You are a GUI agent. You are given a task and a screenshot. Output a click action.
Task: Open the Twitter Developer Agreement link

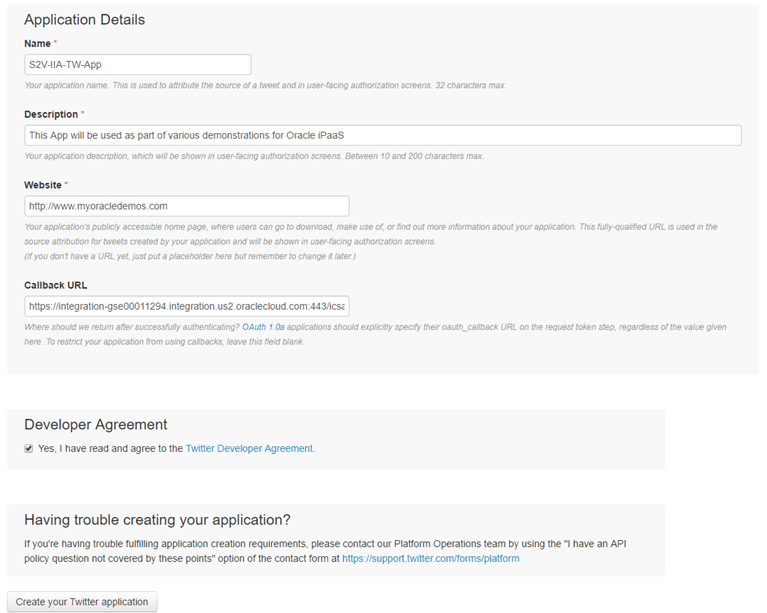tap(249, 449)
